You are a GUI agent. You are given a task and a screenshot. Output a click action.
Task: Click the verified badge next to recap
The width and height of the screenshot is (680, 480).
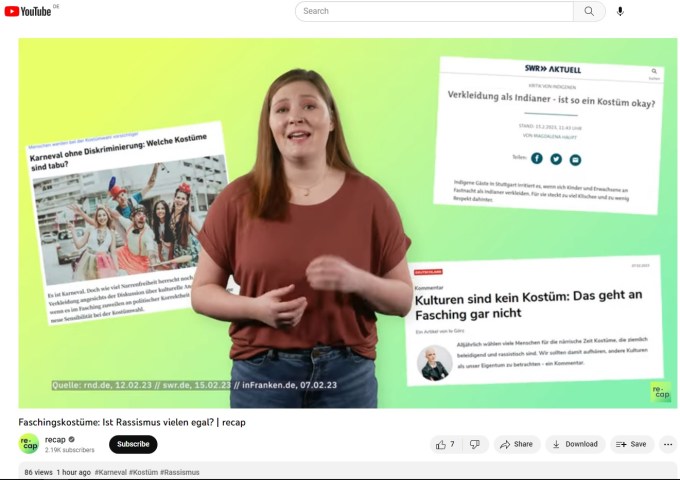click(71, 439)
